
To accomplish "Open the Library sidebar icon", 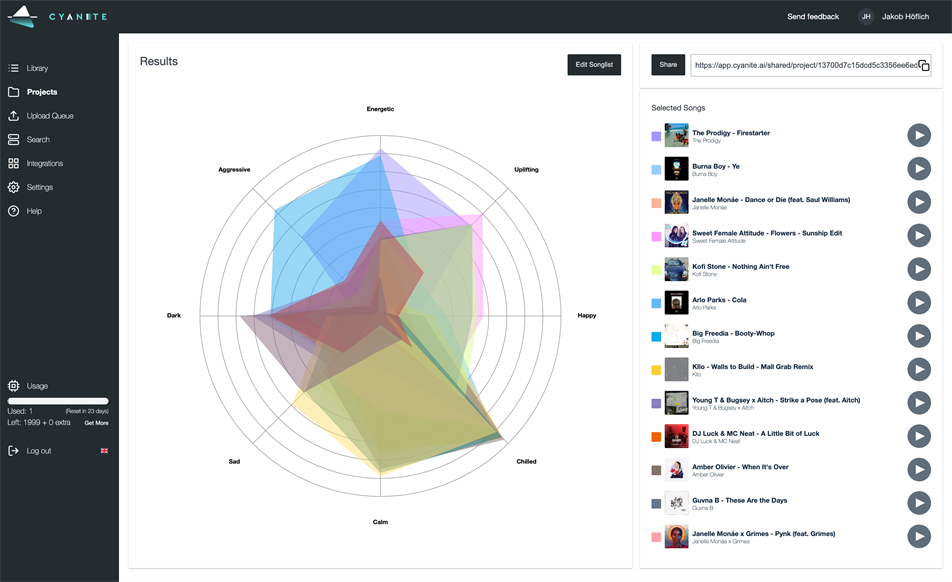I will pos(13,68).
